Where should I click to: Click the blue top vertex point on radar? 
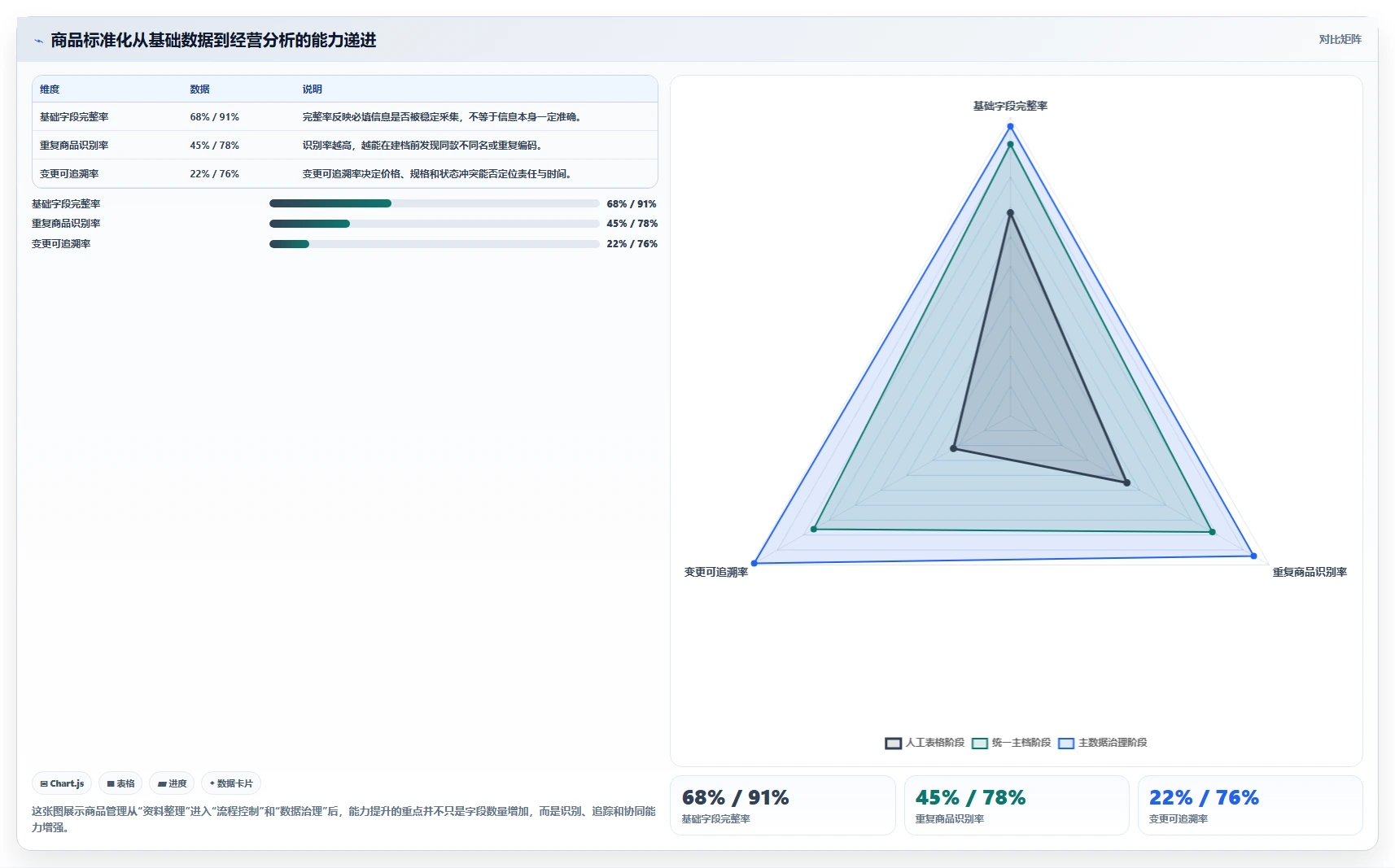pos(1010,126)
